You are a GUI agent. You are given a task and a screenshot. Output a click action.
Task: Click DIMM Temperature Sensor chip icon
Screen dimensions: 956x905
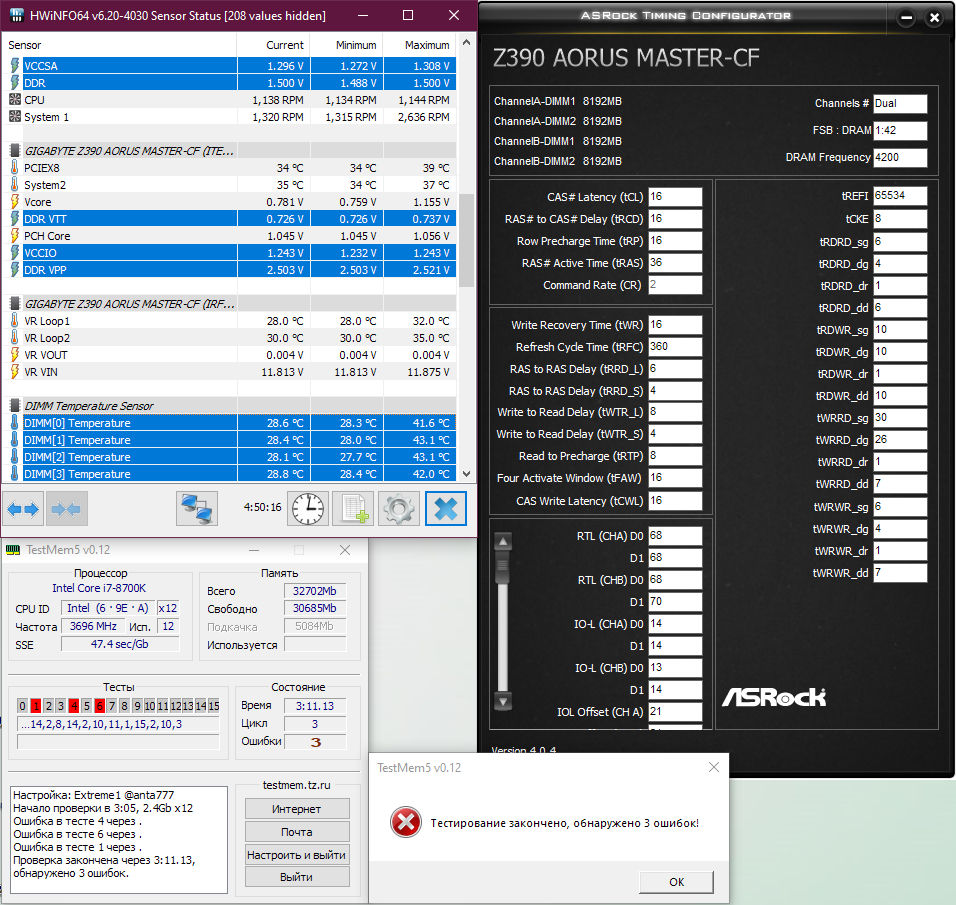[15, 406]
